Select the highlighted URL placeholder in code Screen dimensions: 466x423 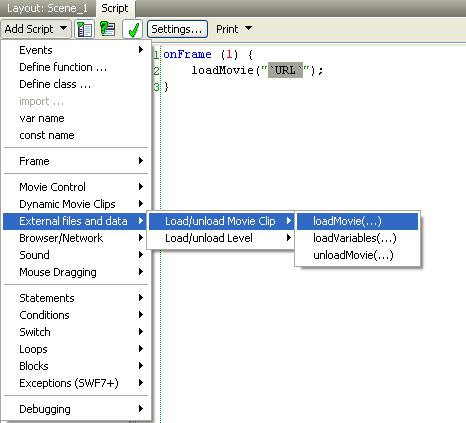pos(286,70)
